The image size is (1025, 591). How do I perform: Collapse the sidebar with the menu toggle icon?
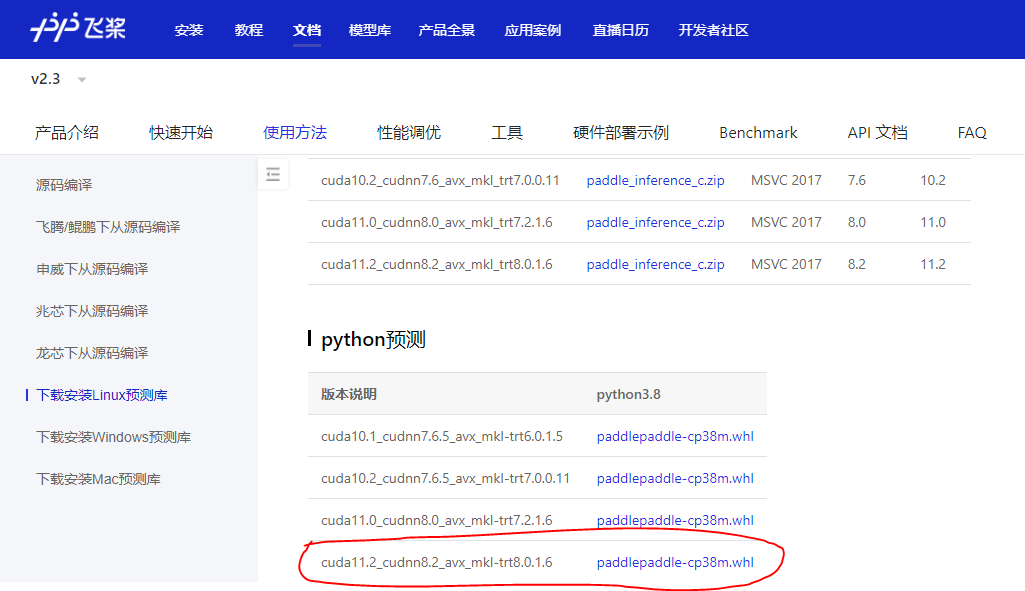click(273, 175)
